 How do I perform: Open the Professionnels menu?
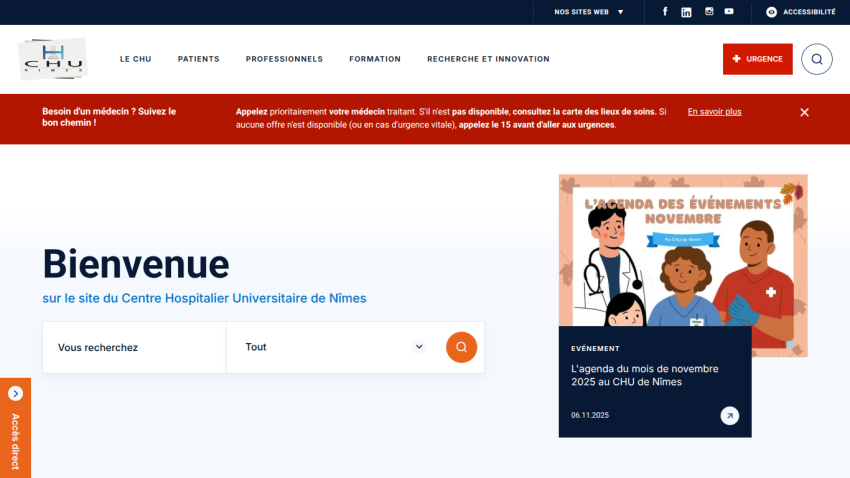click(284, 59)
